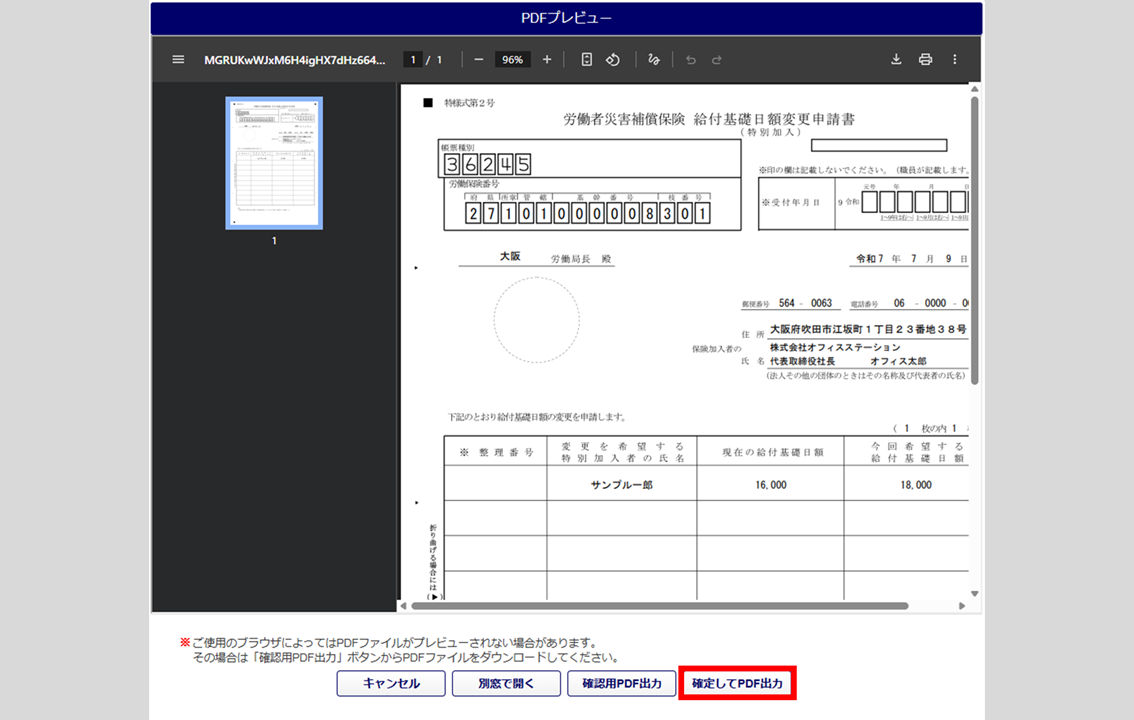1134x720 pixels.
Task: Click the undo arrow in PDF toolbar
Action: click(x=690, y=60)
